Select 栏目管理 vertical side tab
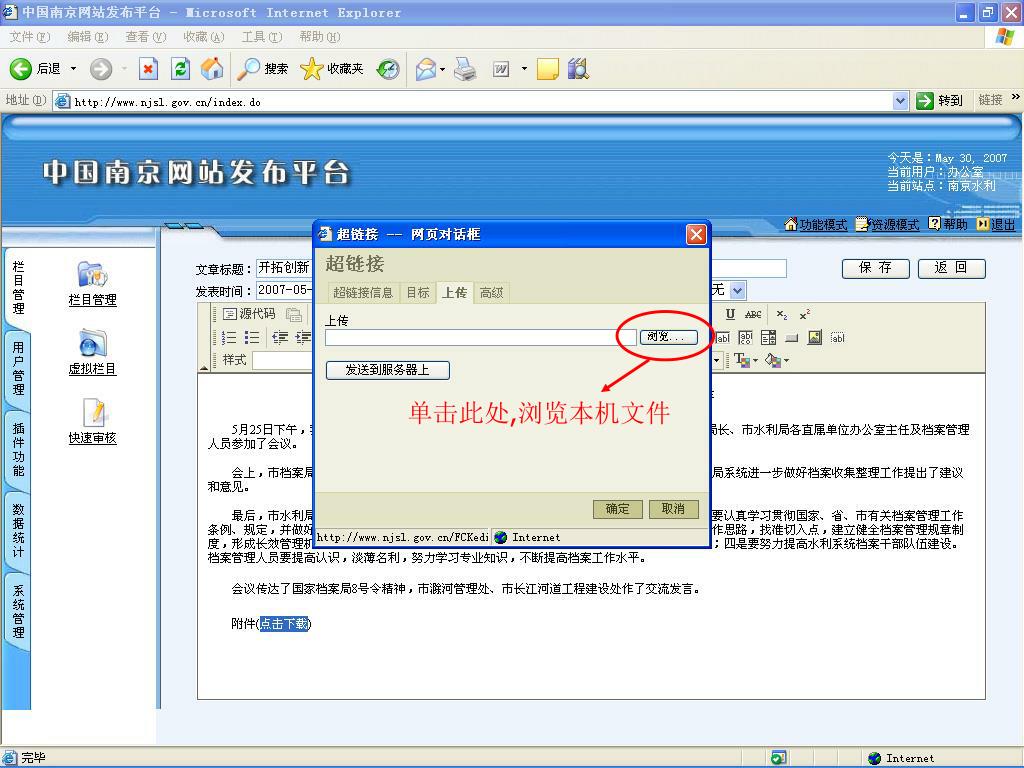The image size is (1024, 768). pyautogui.click(x=18, y=287)
